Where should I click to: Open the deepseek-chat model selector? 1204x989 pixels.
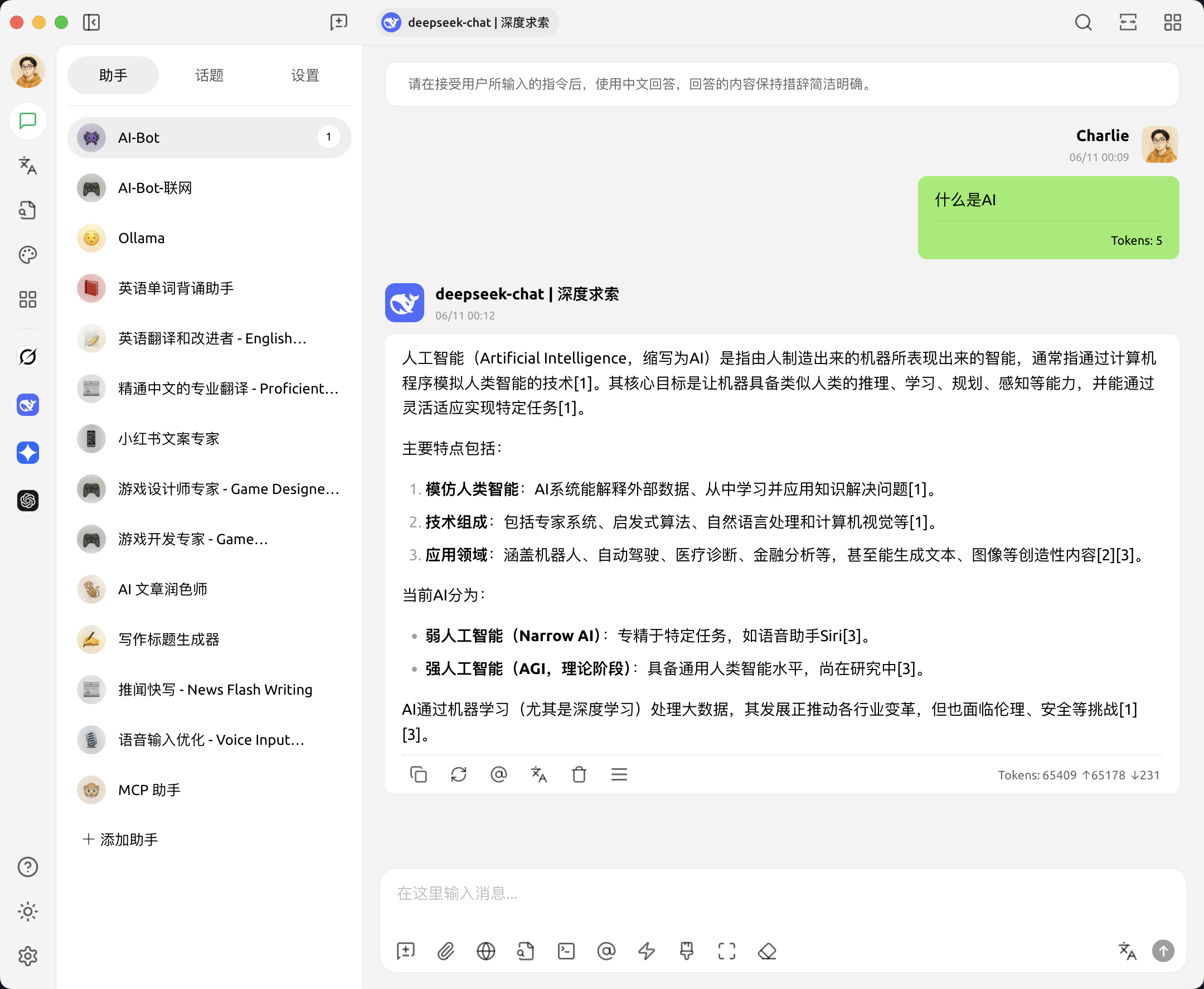tap(467, 22)
